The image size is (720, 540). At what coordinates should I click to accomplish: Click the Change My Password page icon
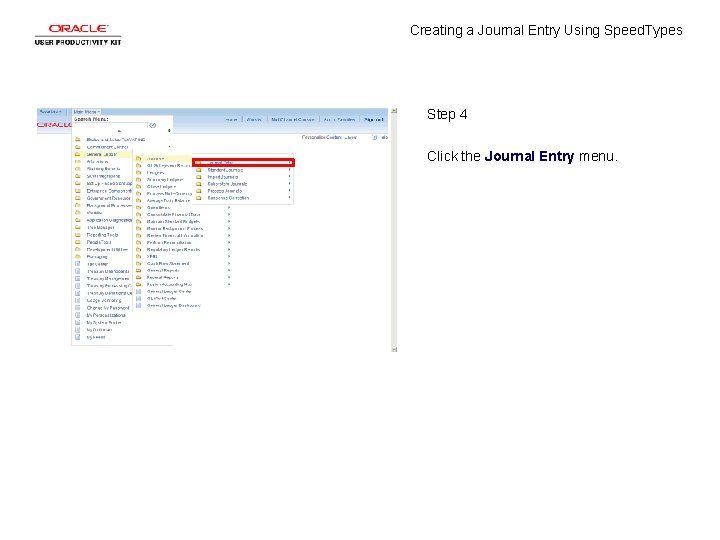78,308
